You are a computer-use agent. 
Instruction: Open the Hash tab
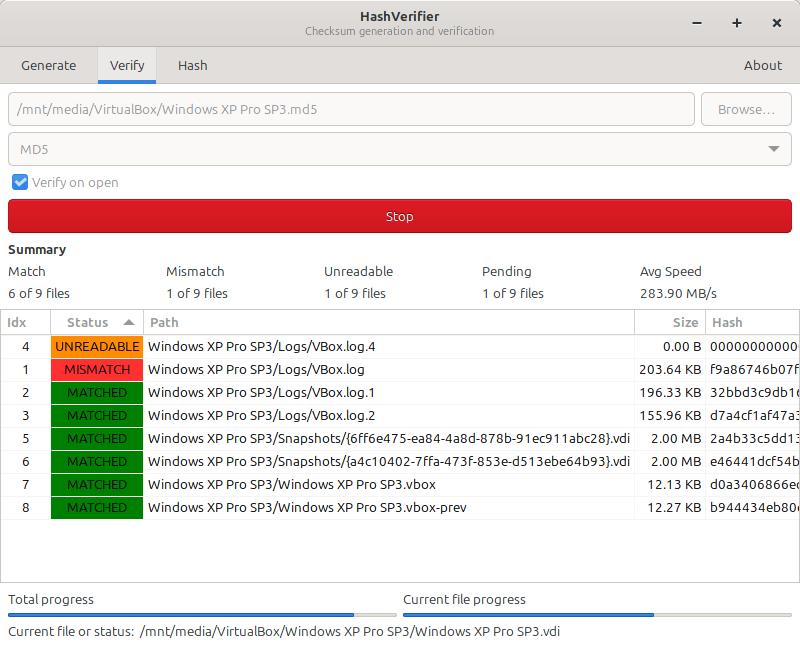[193, 66]
